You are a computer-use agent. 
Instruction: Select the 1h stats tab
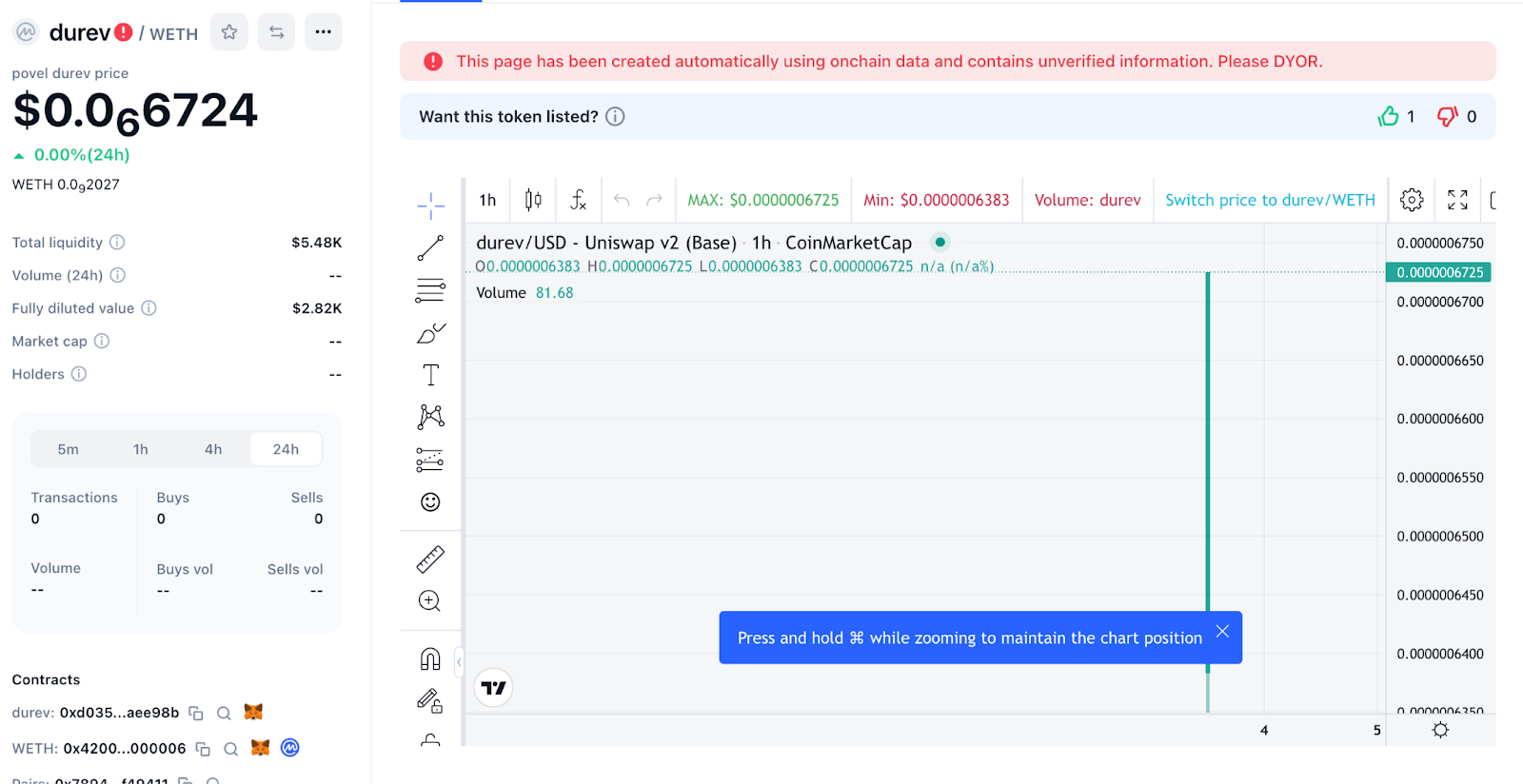tap(141, 449)
